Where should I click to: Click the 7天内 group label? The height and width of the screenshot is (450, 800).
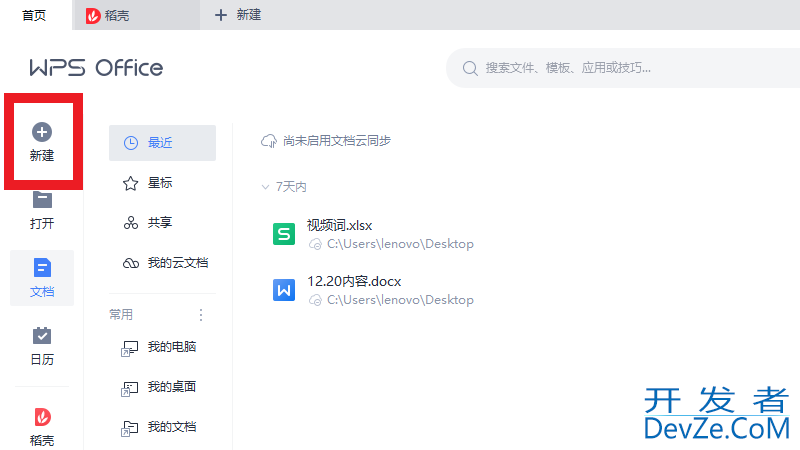291,187
